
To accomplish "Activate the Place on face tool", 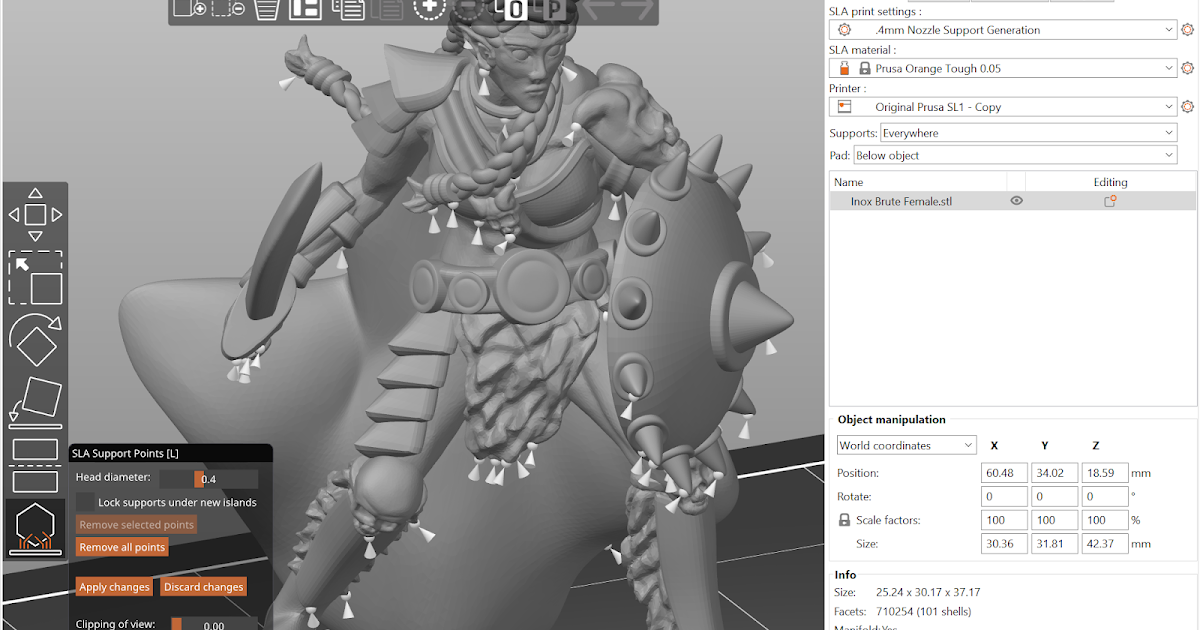I will [x=35, y=400].
